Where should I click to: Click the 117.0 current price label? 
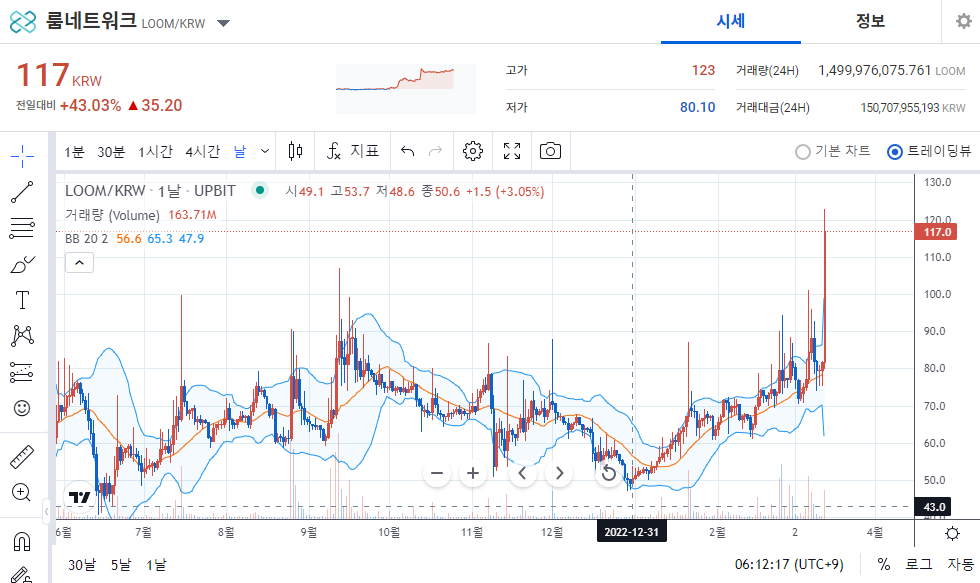936,232
